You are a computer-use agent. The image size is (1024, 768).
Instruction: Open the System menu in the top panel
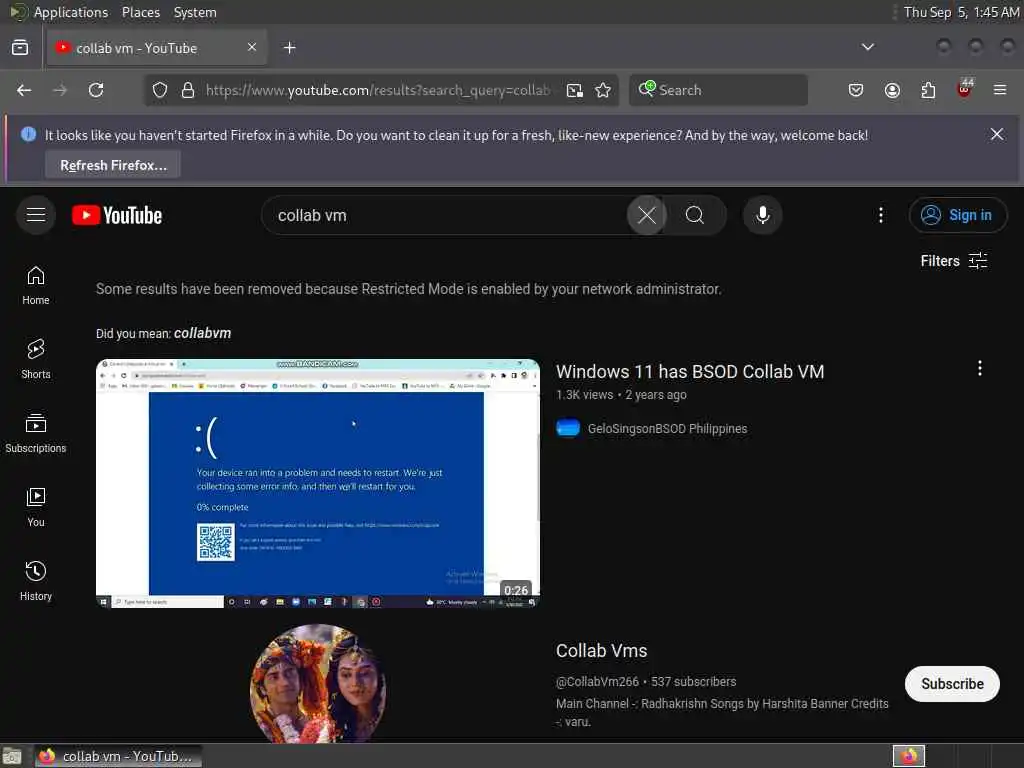(195, 12)
